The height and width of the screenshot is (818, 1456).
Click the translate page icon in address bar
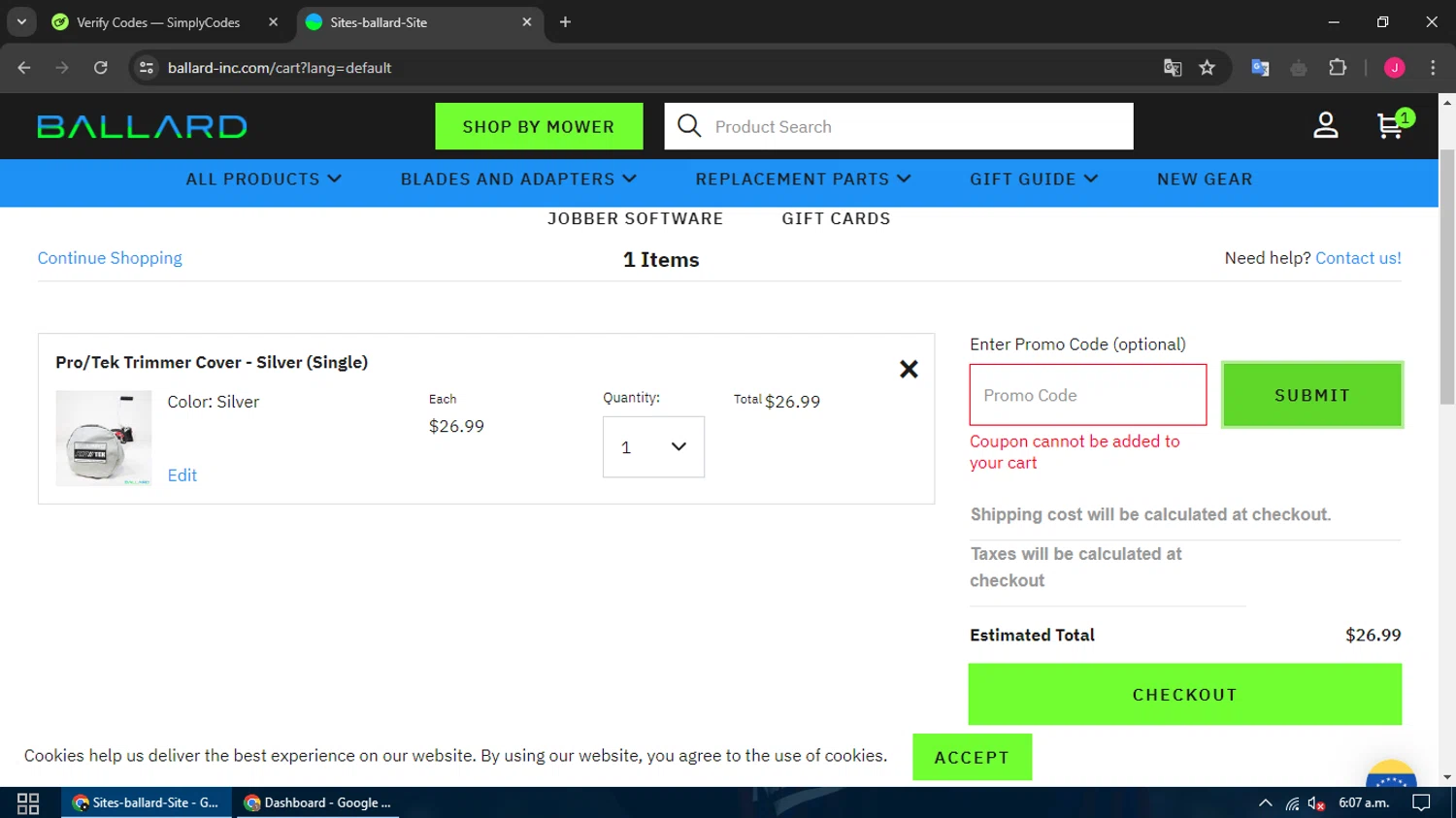[1173, 68]
